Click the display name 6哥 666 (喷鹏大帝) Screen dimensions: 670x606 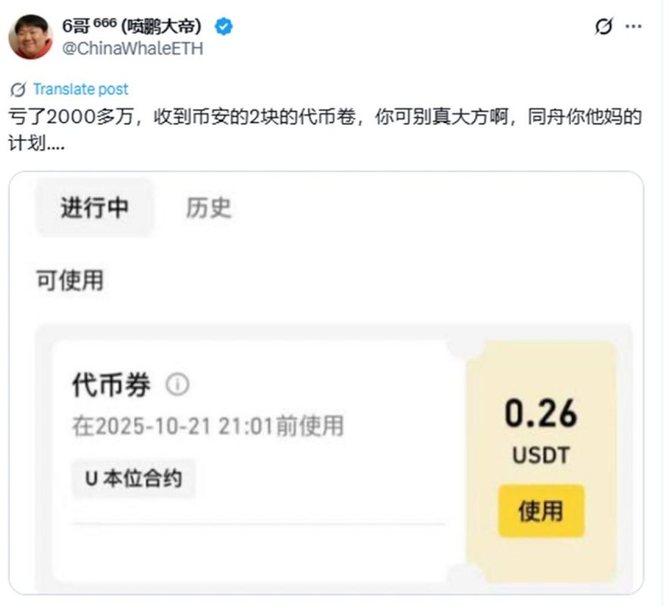click(132, 26)
